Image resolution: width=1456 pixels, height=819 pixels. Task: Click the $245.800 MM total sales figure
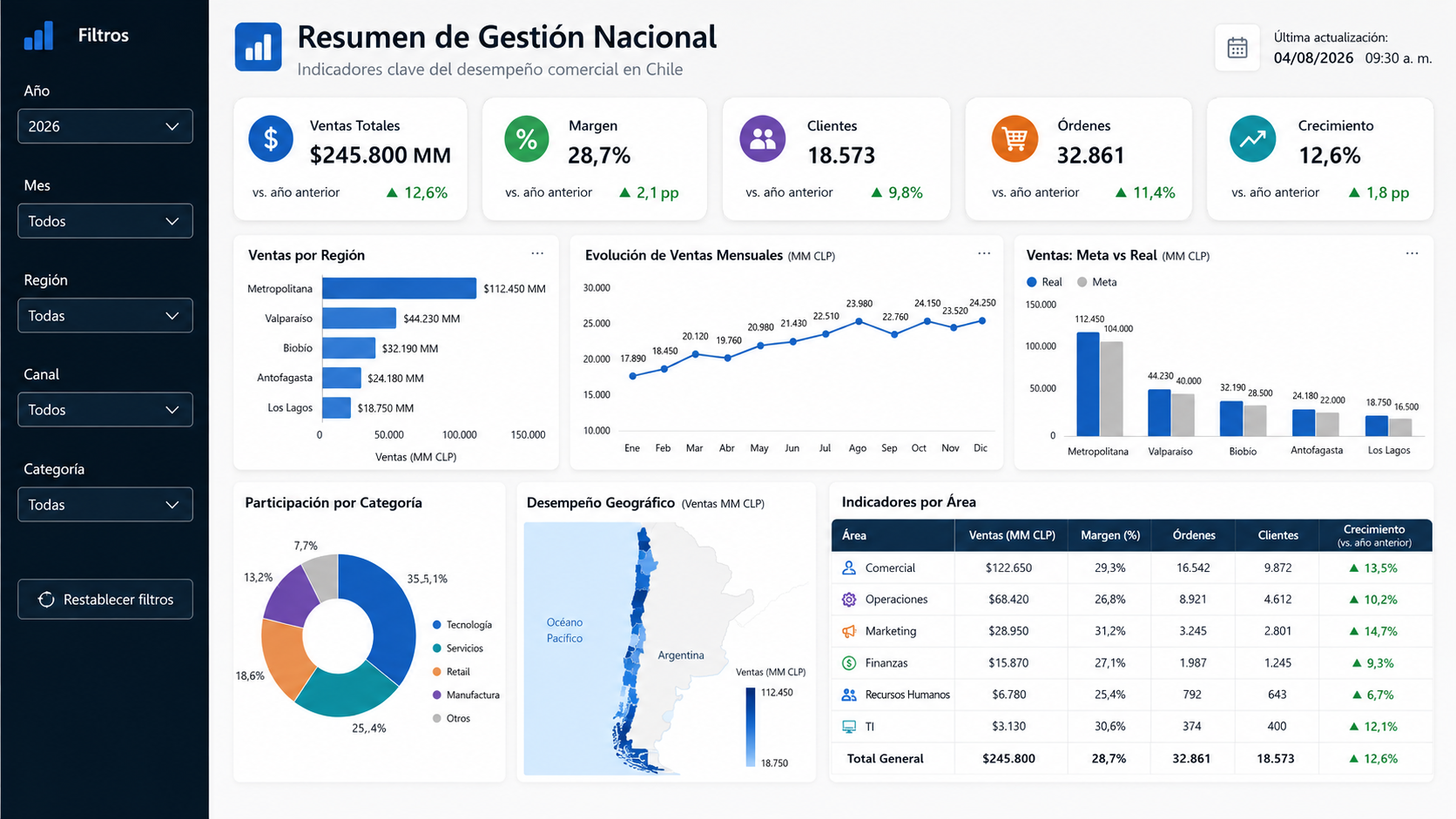pos(381,156)
